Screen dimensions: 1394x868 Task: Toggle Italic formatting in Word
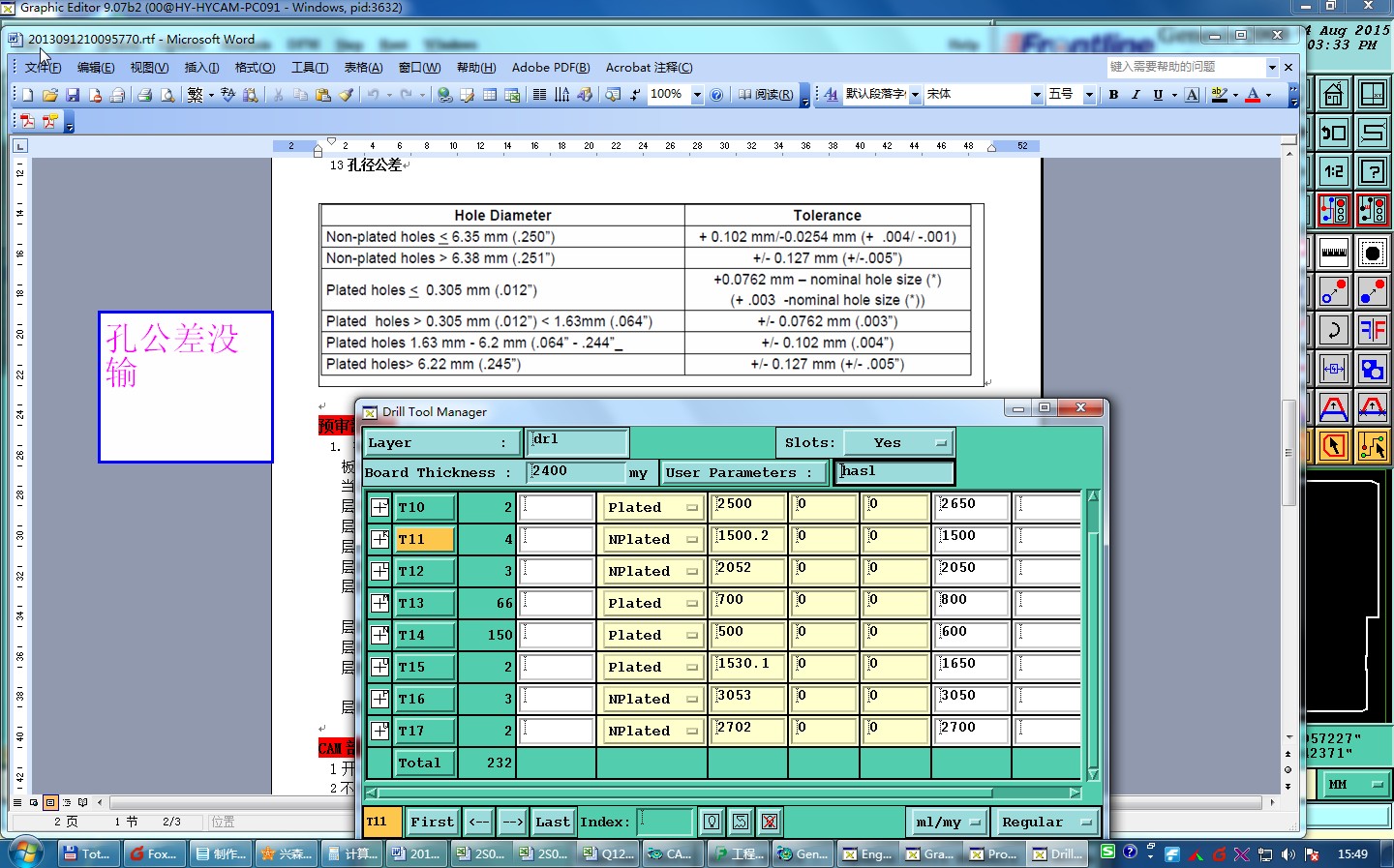pyautogui.click(x=1136, y=95)
